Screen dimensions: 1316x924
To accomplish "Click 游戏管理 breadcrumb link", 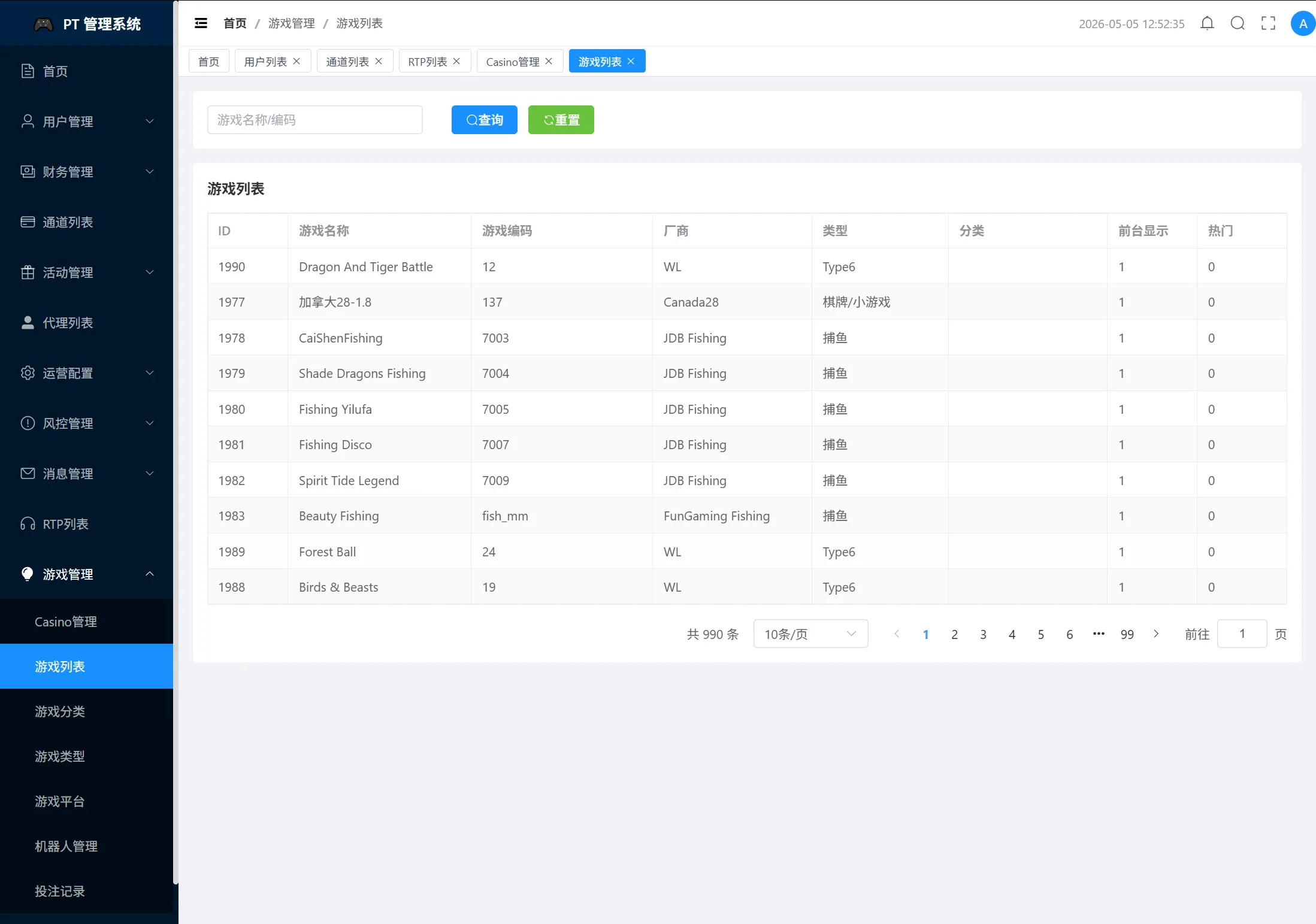I will pos(291,23).
